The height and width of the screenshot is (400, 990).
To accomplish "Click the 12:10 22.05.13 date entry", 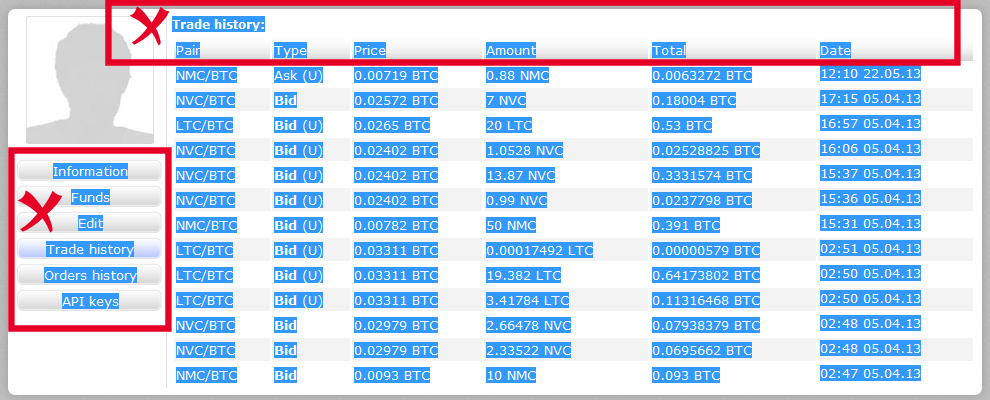I will pyautogui.click(x=870, y=74).
